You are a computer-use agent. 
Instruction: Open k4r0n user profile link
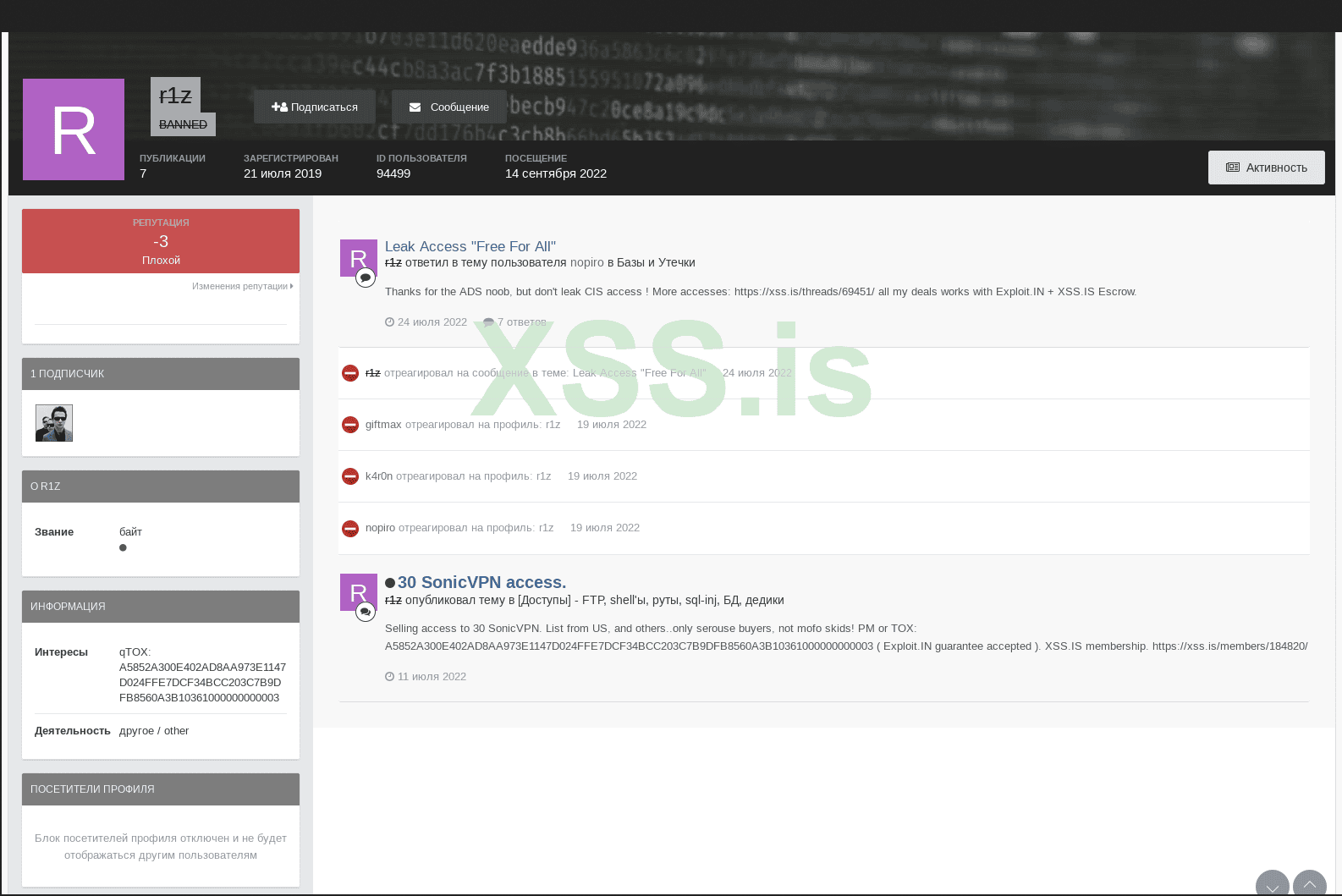coord(379,476)
